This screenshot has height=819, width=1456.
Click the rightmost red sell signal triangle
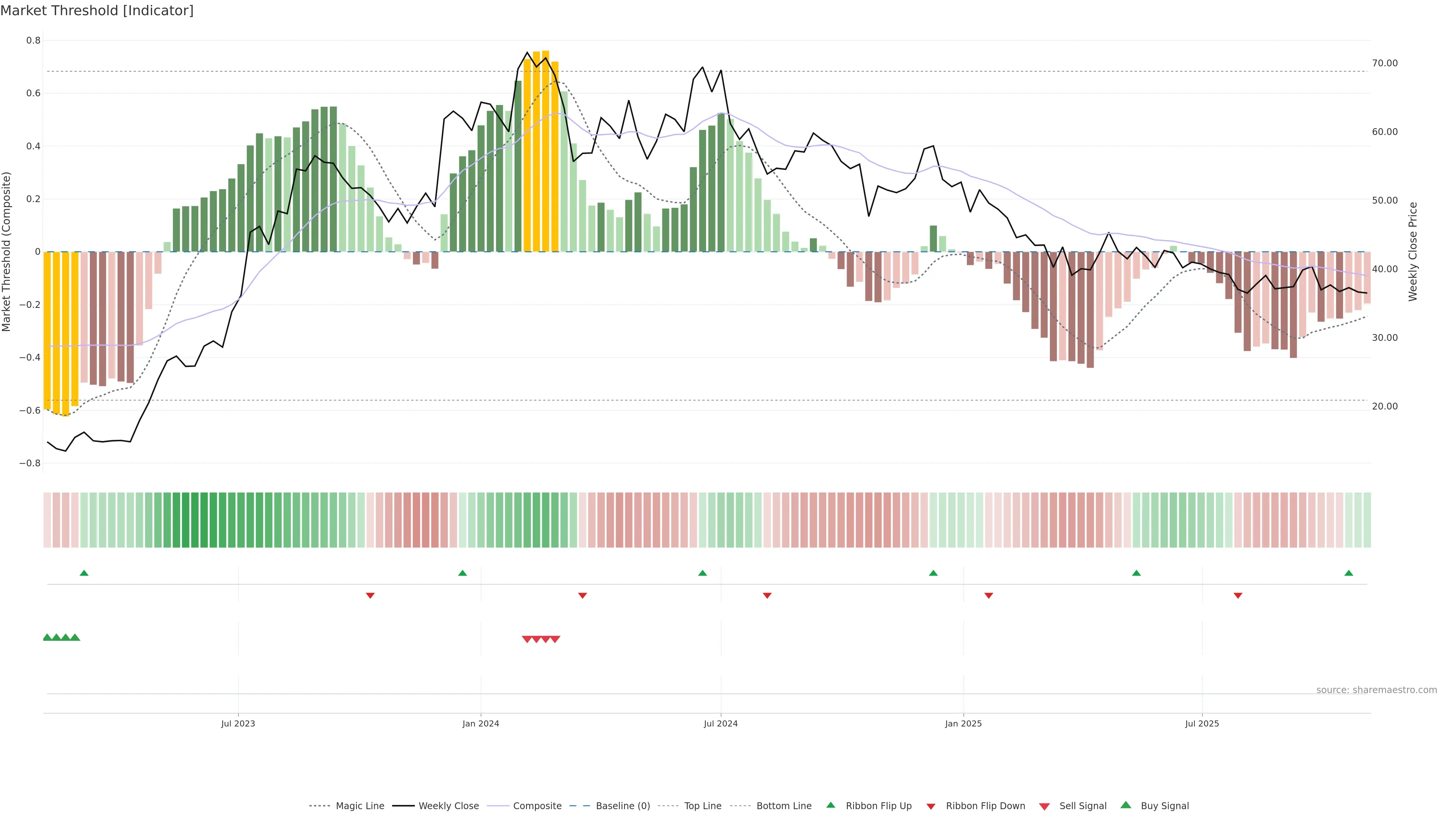[x=555, y=639]
